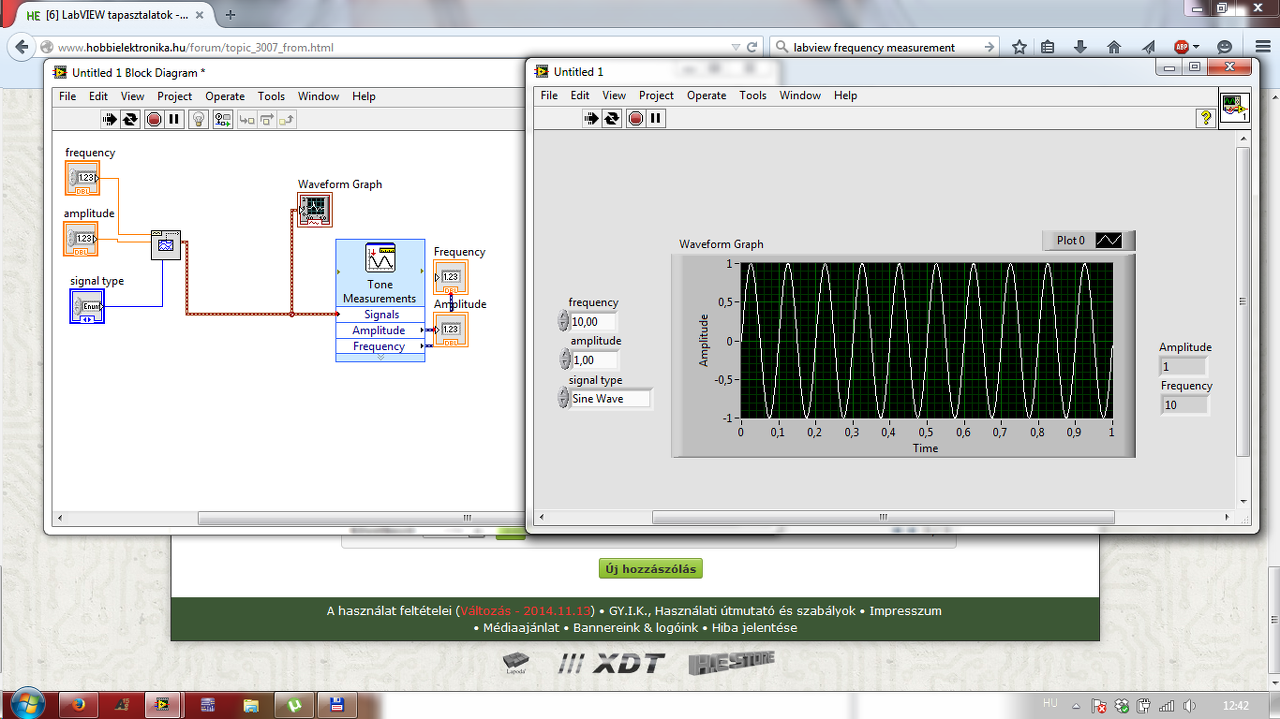
Task: Select Amplitude indicator terminal in diagram
Action: (451, 329)
